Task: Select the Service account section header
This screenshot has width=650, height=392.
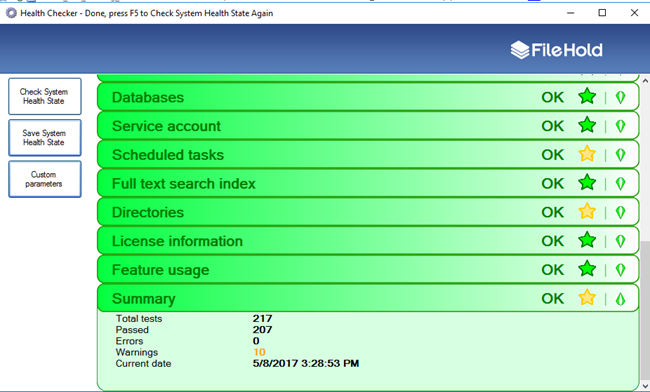Action: (x=368, y=126)
